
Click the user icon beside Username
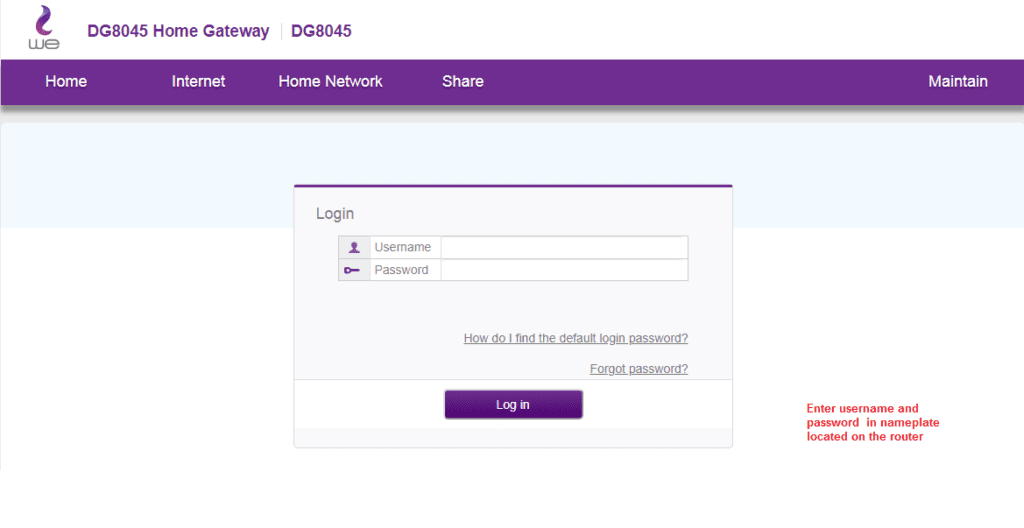(x=354, y=247)
